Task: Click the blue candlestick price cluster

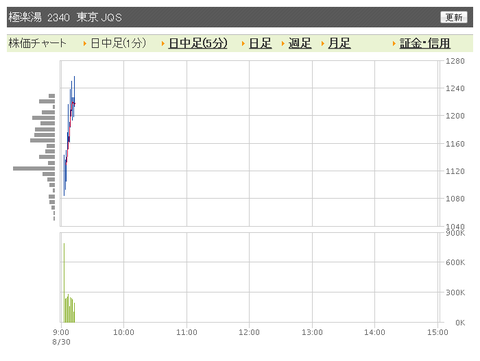Action: tap(69, 136)
